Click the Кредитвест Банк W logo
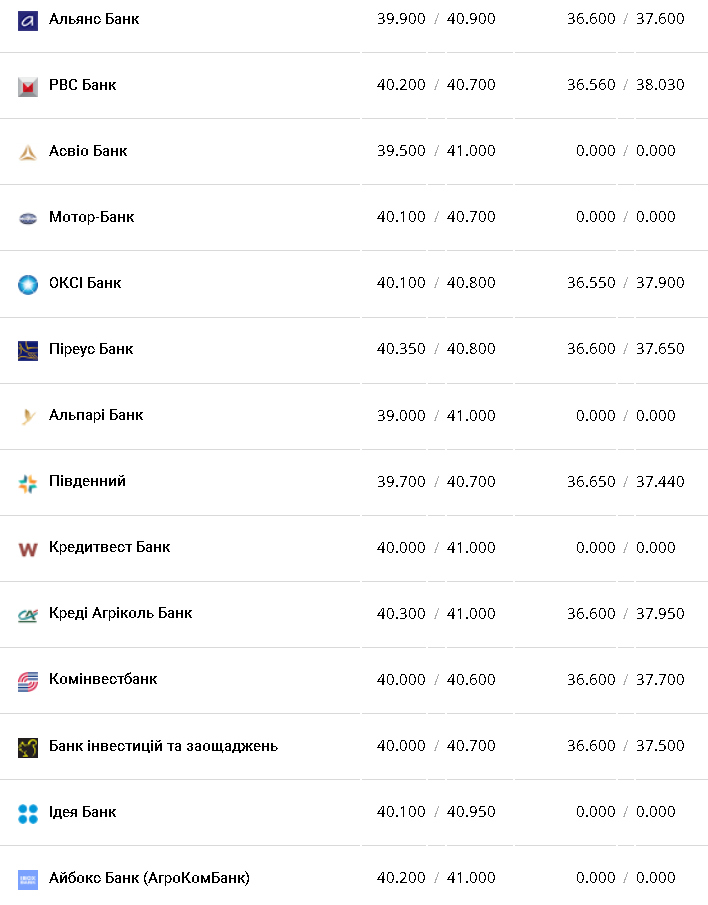This screenshot has width=708, height=905. (x=28, y=549)
